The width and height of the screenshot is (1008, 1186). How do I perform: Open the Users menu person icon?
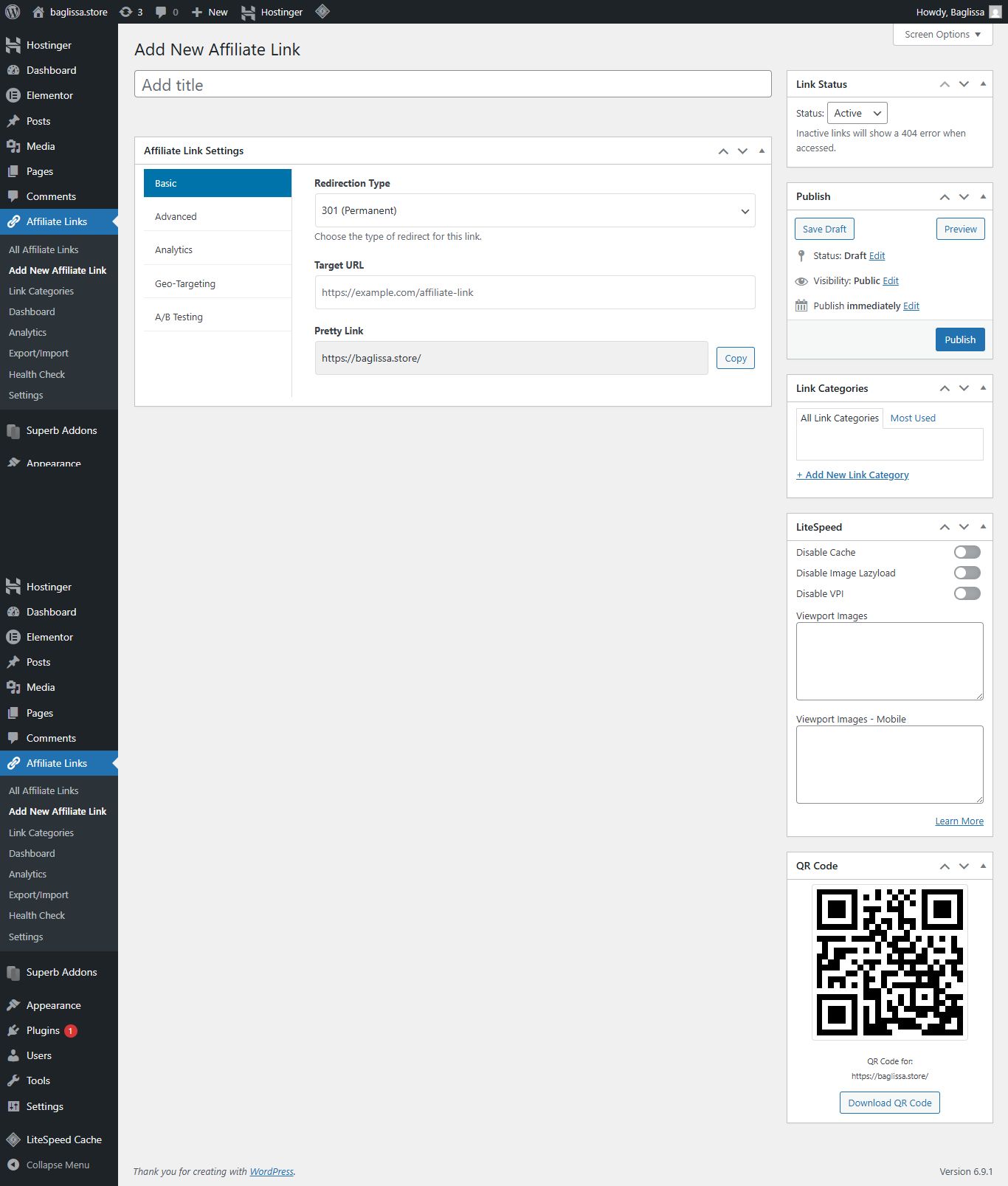coord(13,1055)
